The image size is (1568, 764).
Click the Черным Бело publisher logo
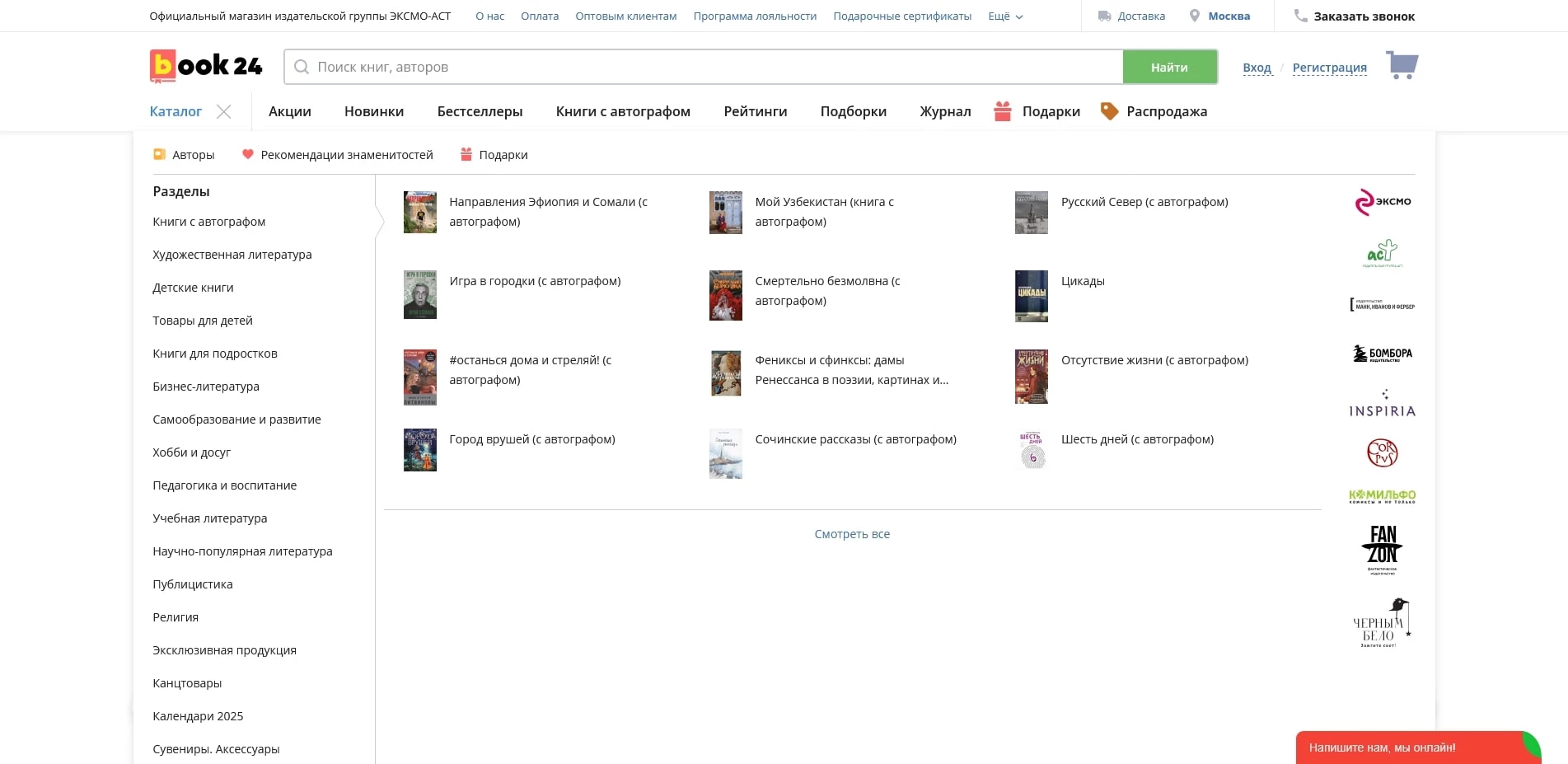pyautogui.click(x=1383, y=623)
